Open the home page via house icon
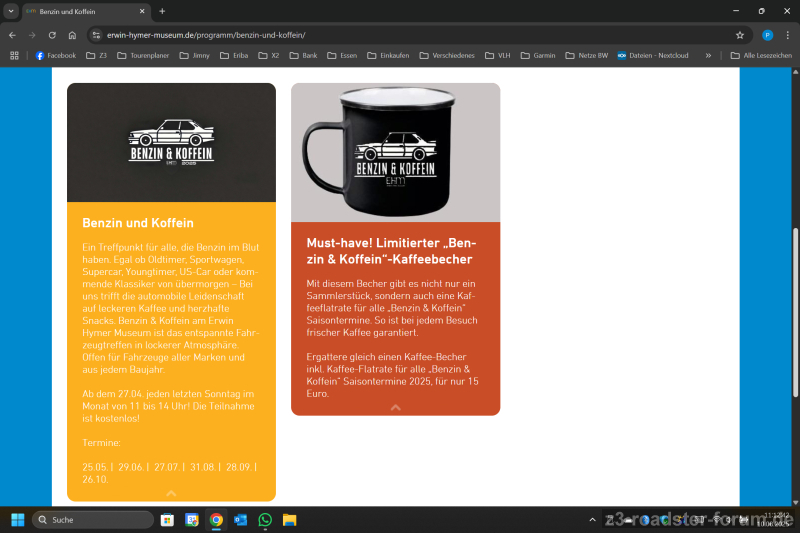The height and width of the screenshot is (533, 800). tap(72, 35)
